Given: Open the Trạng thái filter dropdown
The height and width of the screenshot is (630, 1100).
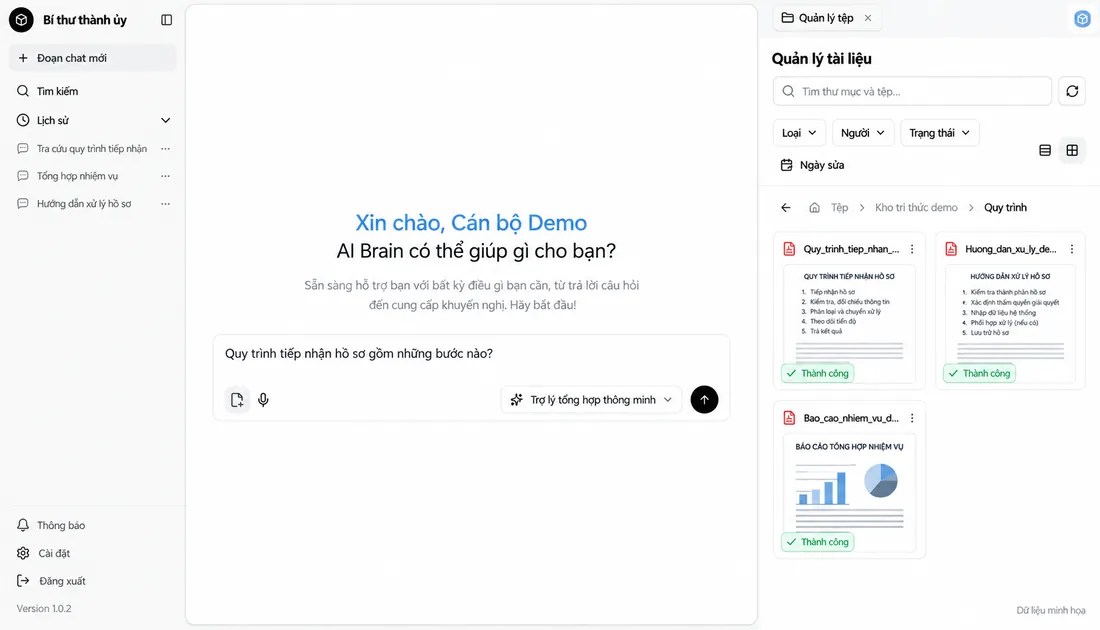Looking at the screenshot, I should [939, 133].
